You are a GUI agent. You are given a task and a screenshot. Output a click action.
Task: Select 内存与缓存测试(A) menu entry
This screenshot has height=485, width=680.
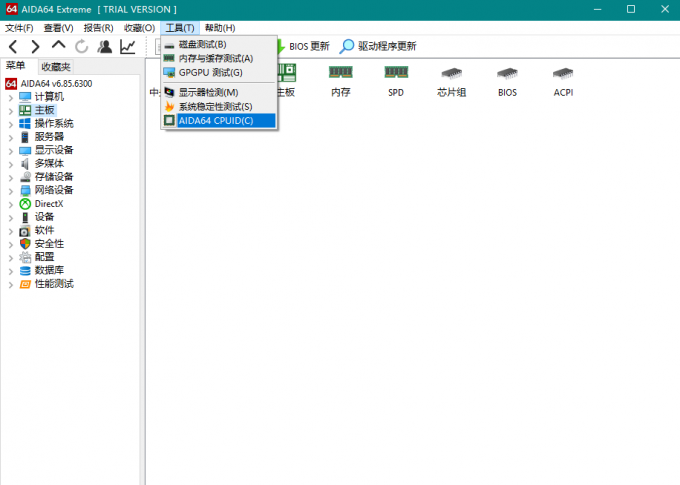point(219,58)
